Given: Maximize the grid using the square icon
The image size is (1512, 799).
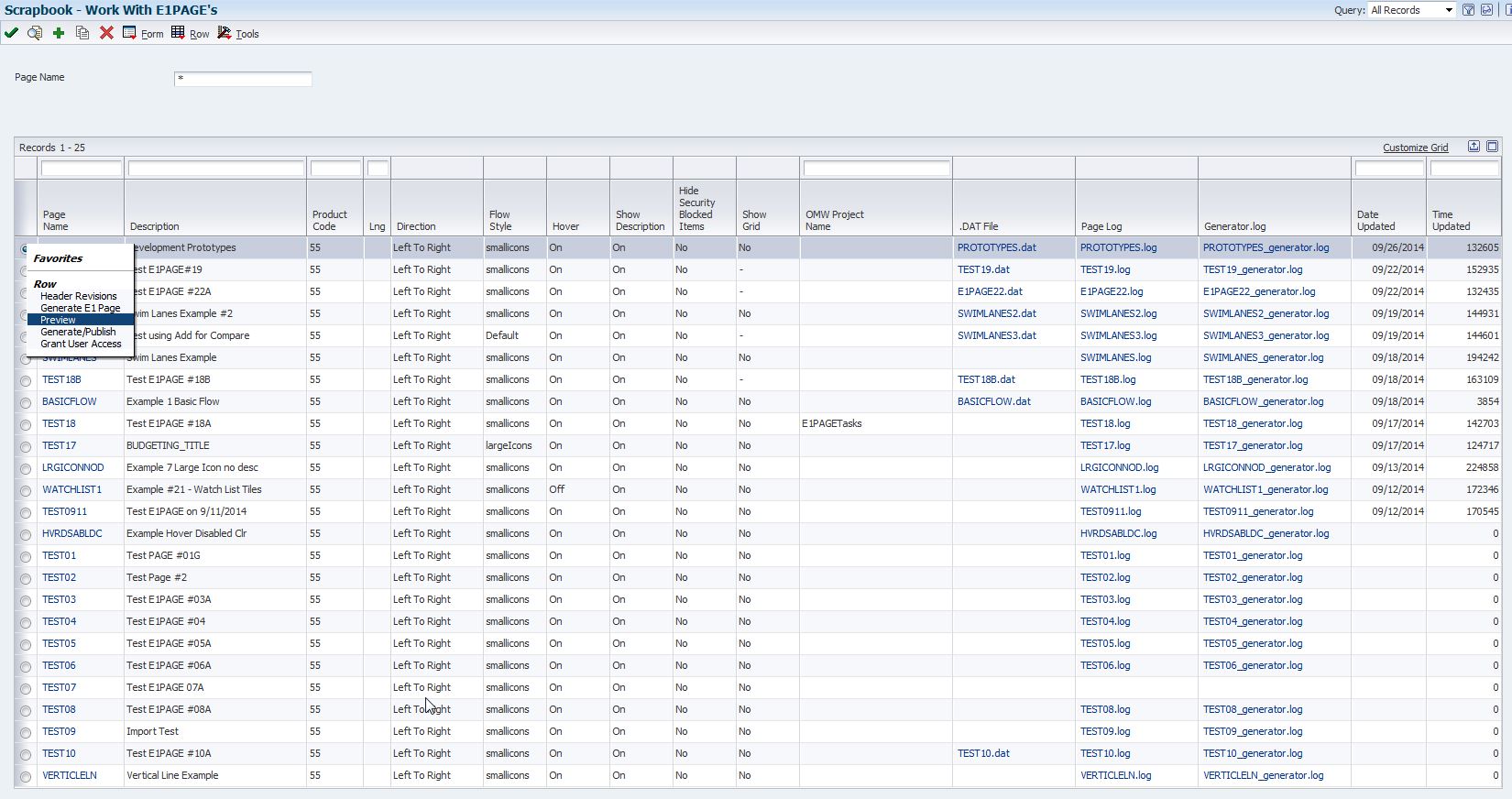Looking at the screenshot, I should click(x=1492, y=147).
